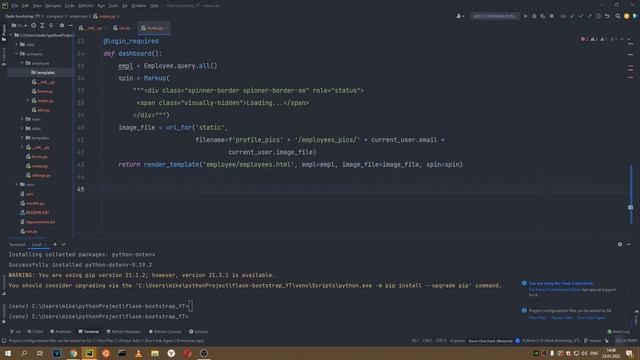This screenshot has height=360, width=640.
Task: Expand the .idea folder in tree
Action: pyautogui.click(x=17, y=44)
